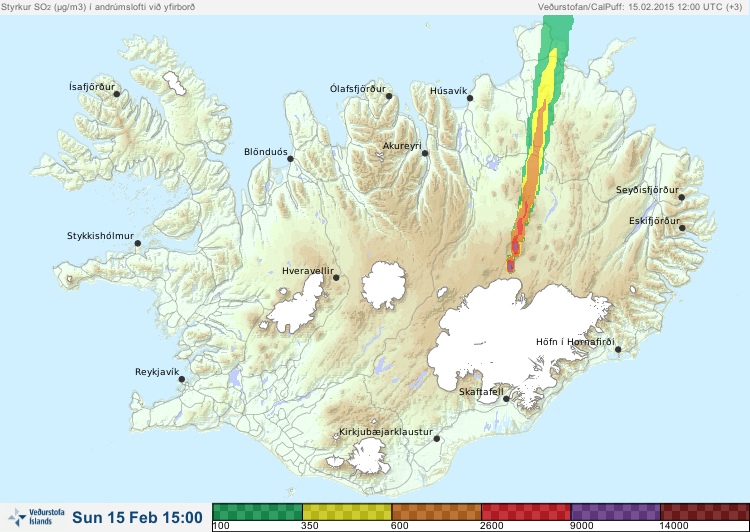Click the Akureyri location dot

pos(425,153)
